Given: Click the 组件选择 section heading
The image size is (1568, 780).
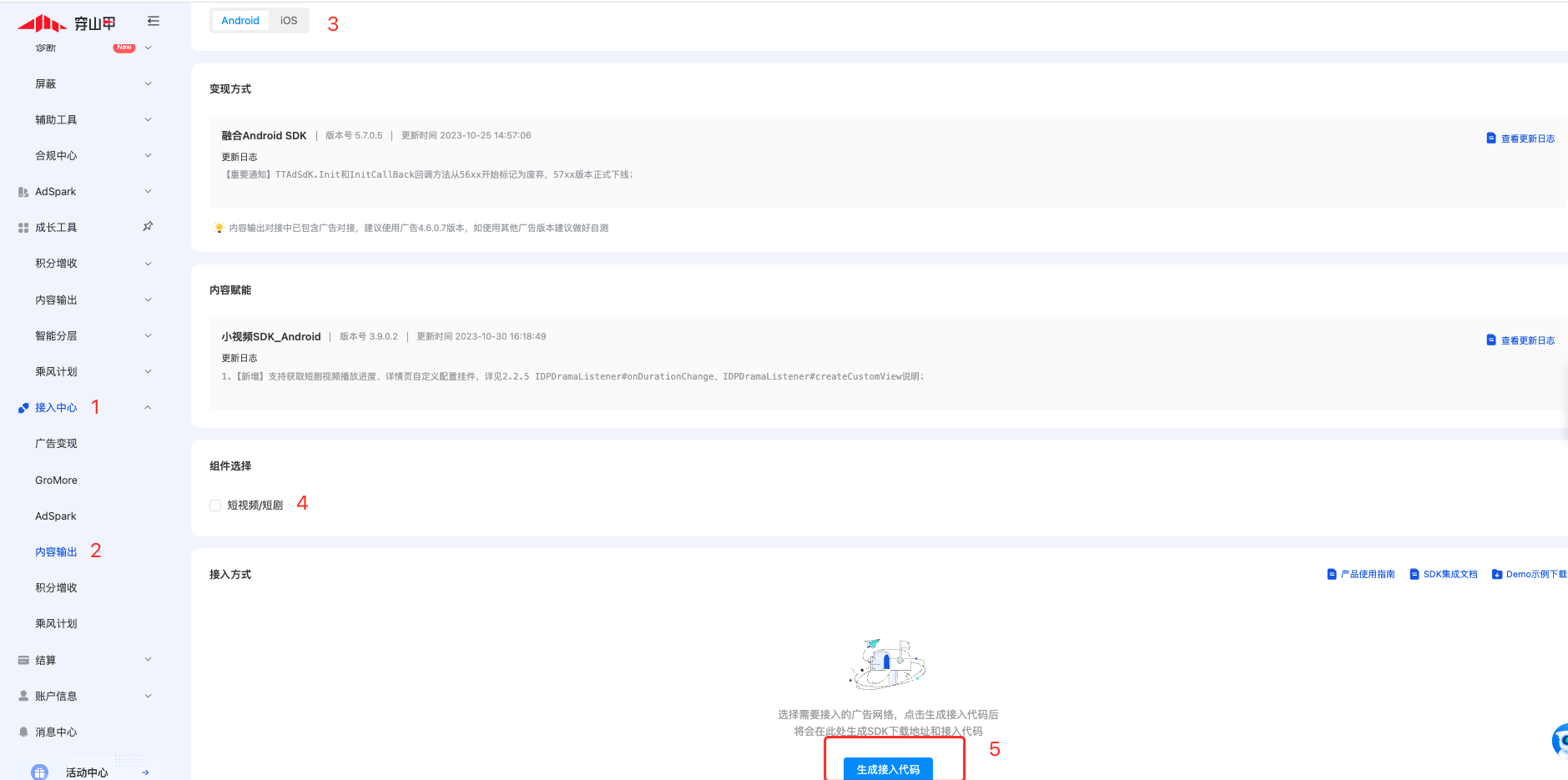Looking at the screenshot, I should pos(230,466).
